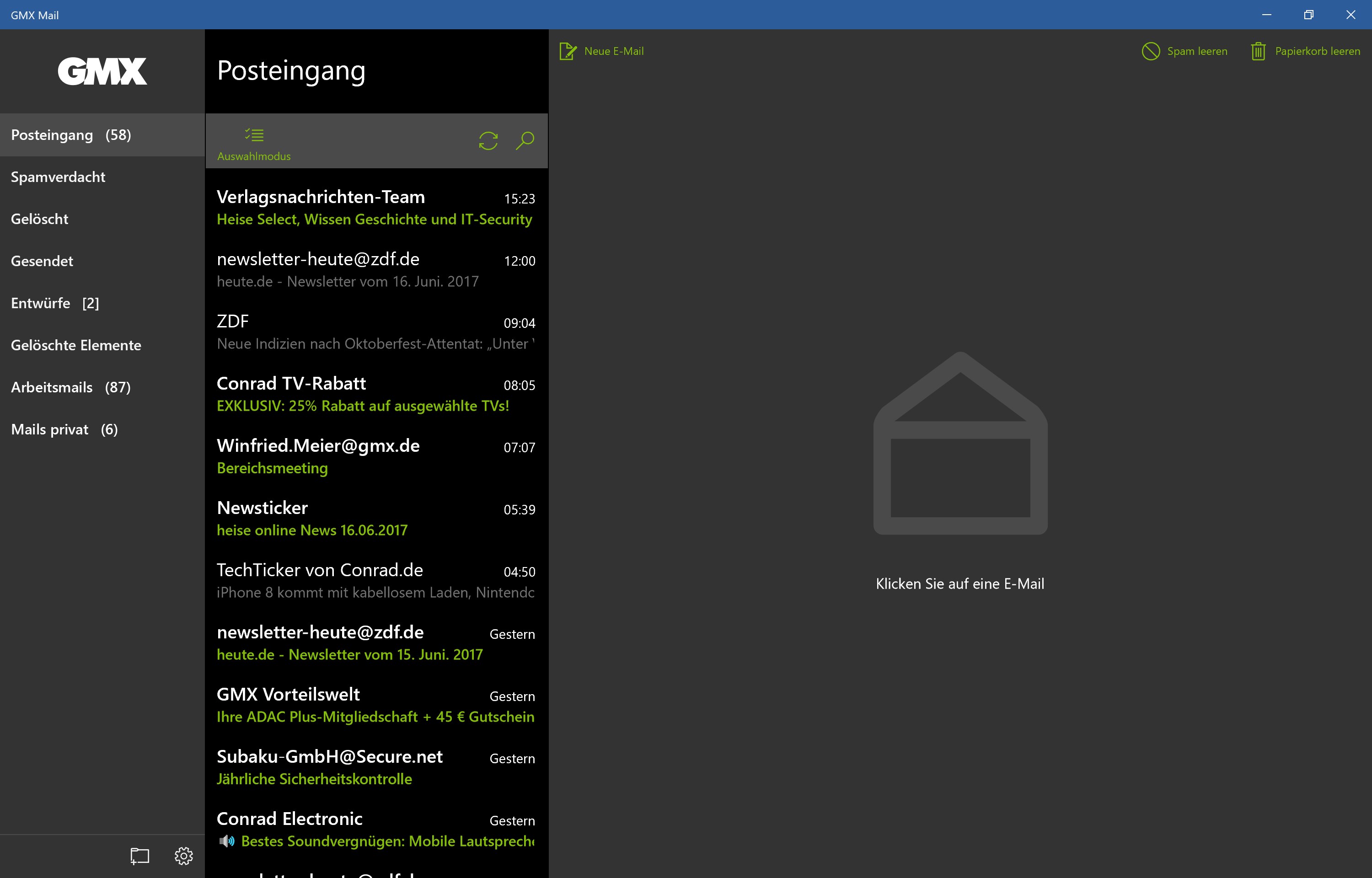
Task: Open Gelöschte Elemente folder
Action: 76,346
